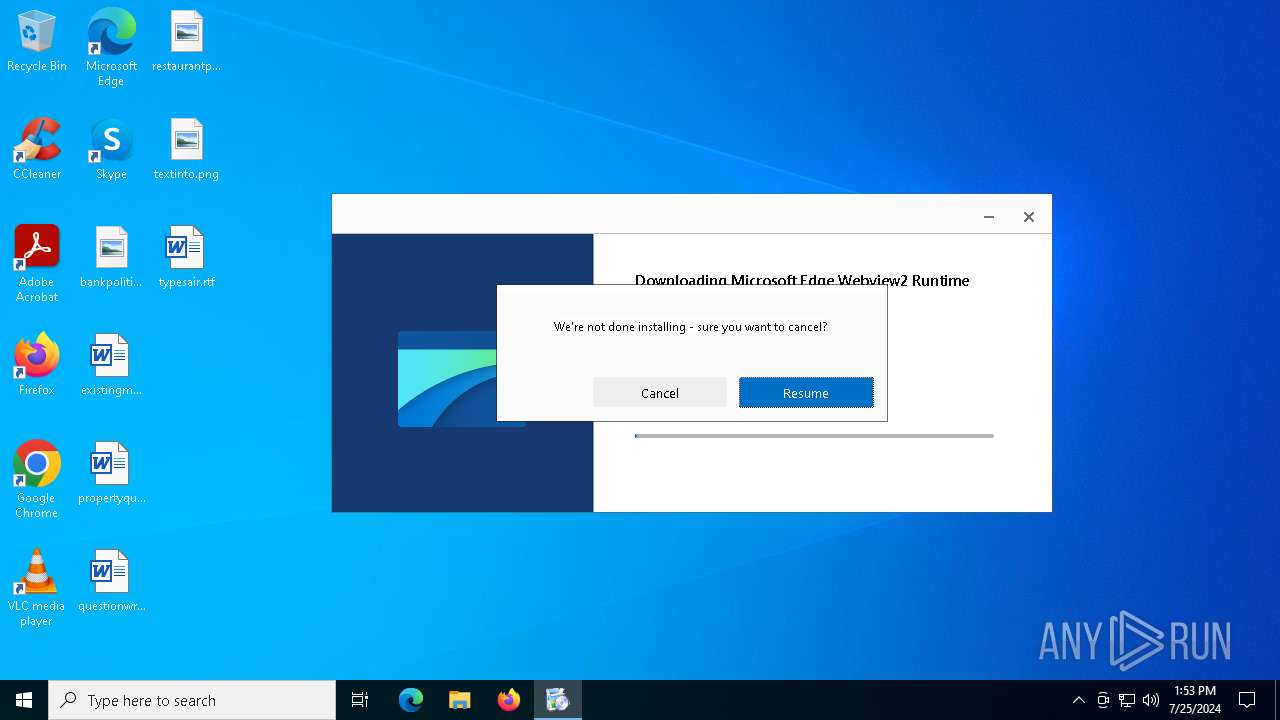
Task: Click Cancel in the confirmation dialog
Action: pyautogui.click(x=660, y=393)
